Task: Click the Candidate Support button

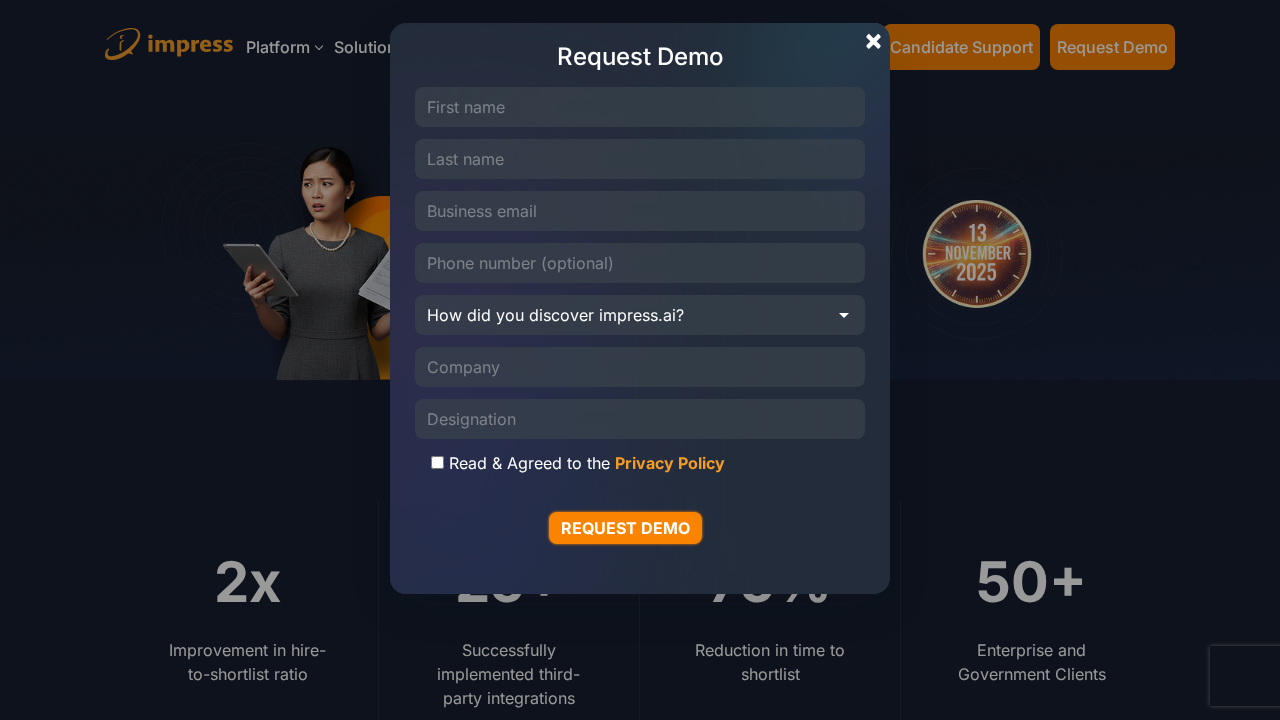Action: click(x=961, y=47)
